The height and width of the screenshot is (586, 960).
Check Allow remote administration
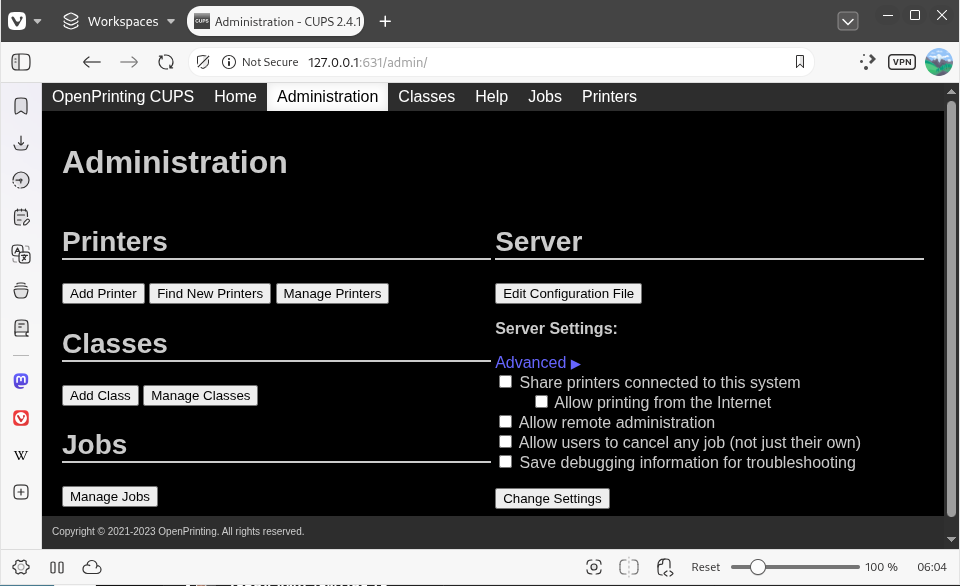[505, 421]
